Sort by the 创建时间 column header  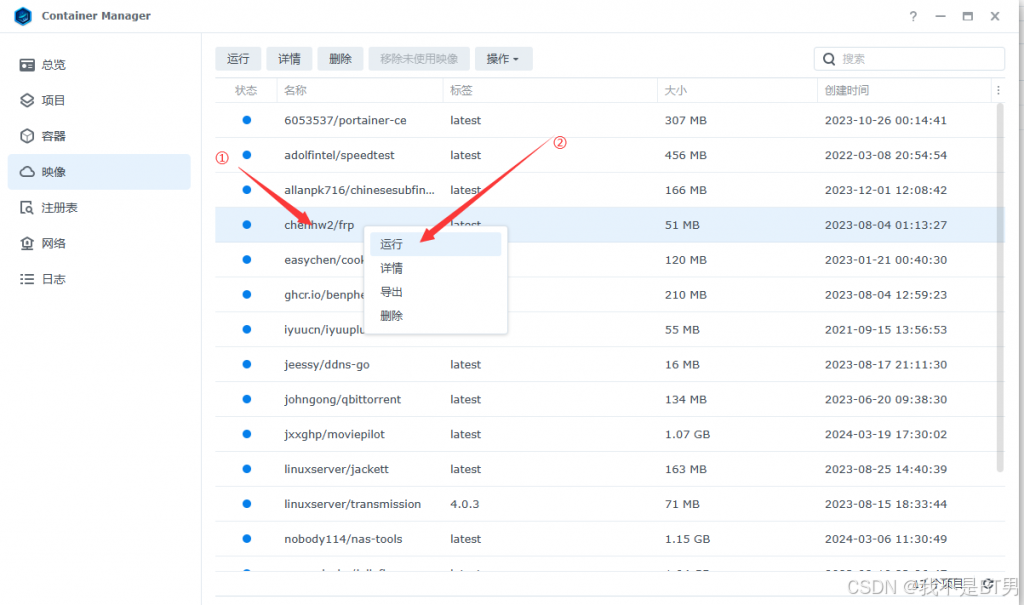[904, 90]
